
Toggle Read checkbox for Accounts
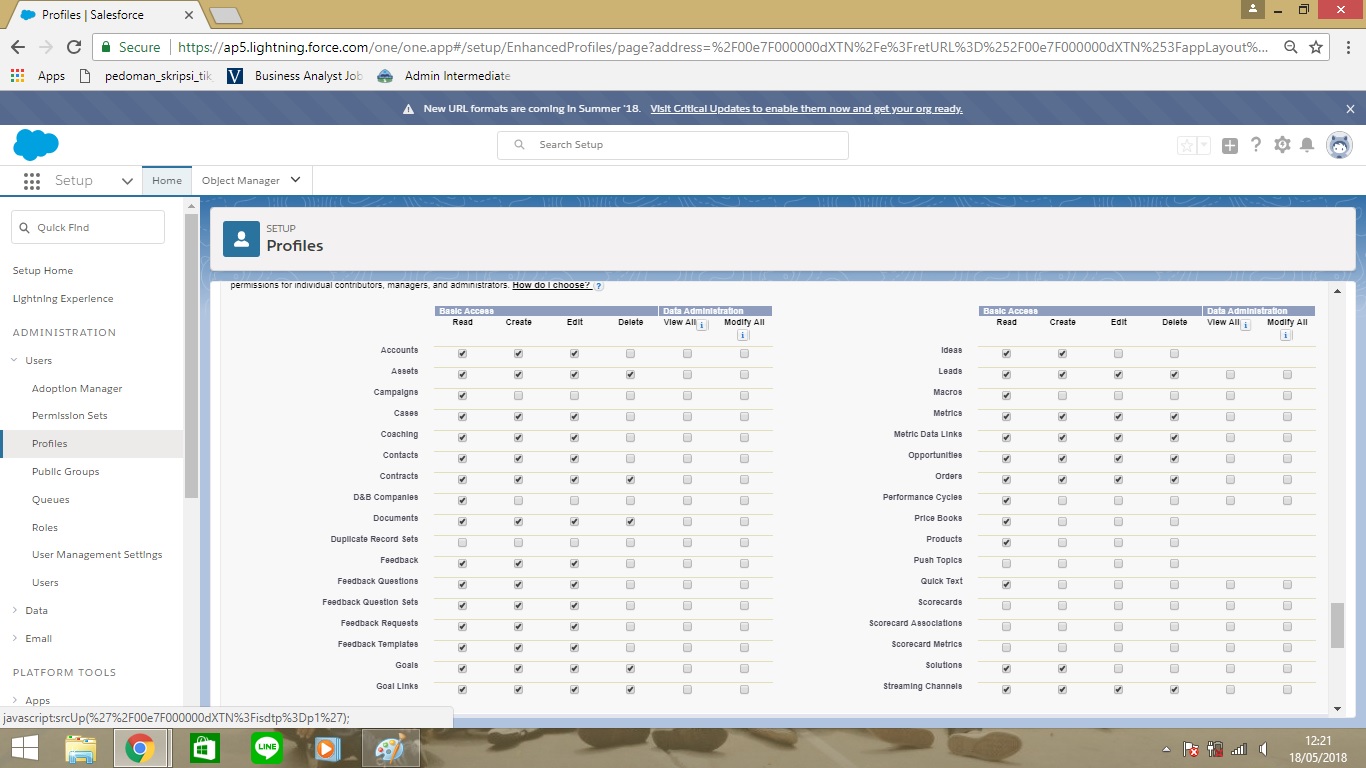pos(462,354)
